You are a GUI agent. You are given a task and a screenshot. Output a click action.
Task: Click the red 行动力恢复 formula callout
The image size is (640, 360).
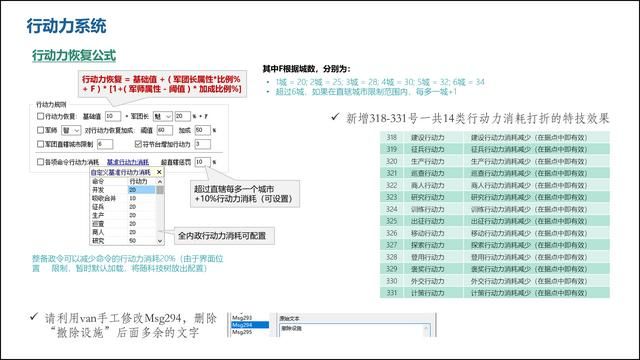162,84
